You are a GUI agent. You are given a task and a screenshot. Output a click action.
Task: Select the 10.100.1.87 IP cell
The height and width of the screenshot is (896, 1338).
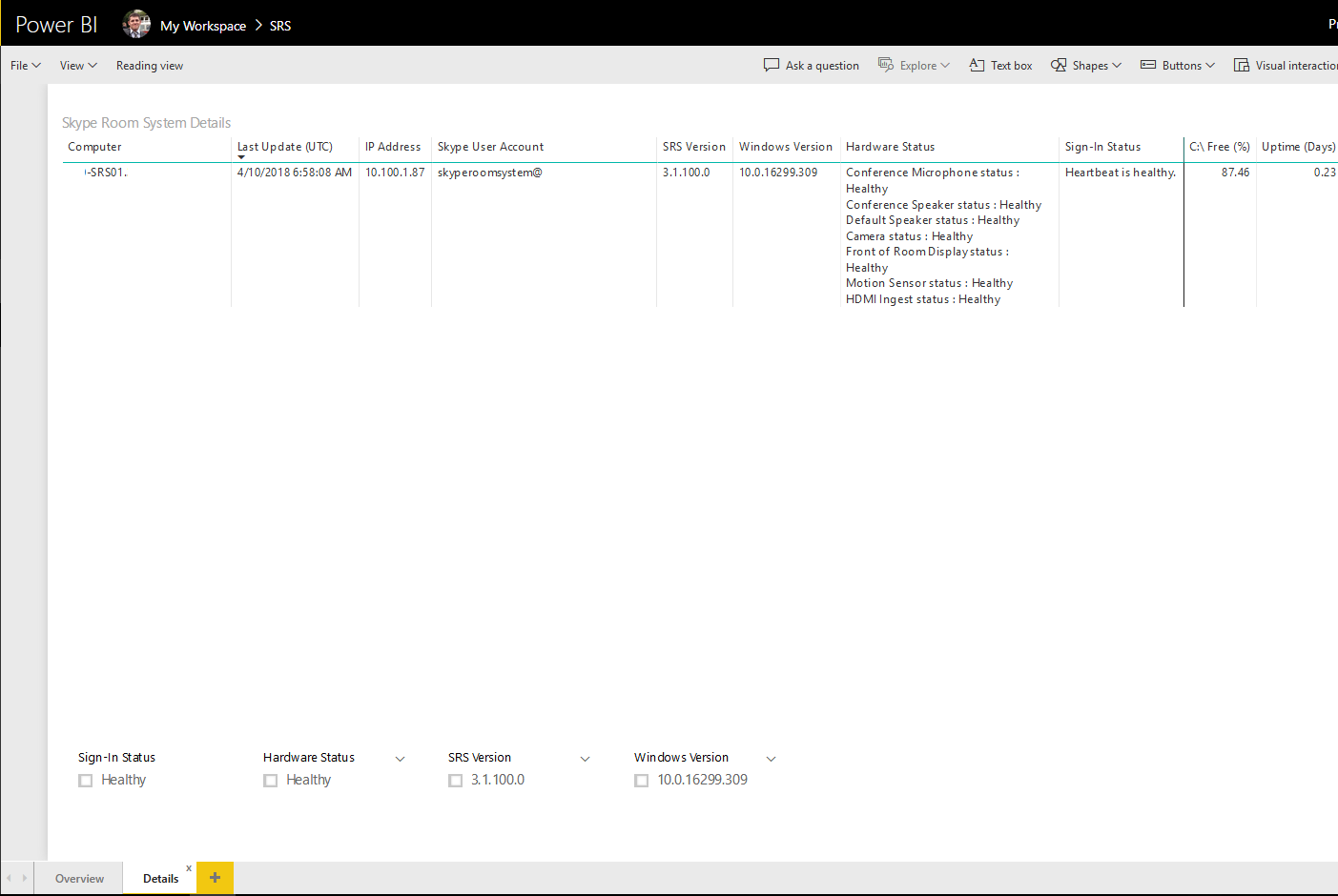click(x=395, y=173)
